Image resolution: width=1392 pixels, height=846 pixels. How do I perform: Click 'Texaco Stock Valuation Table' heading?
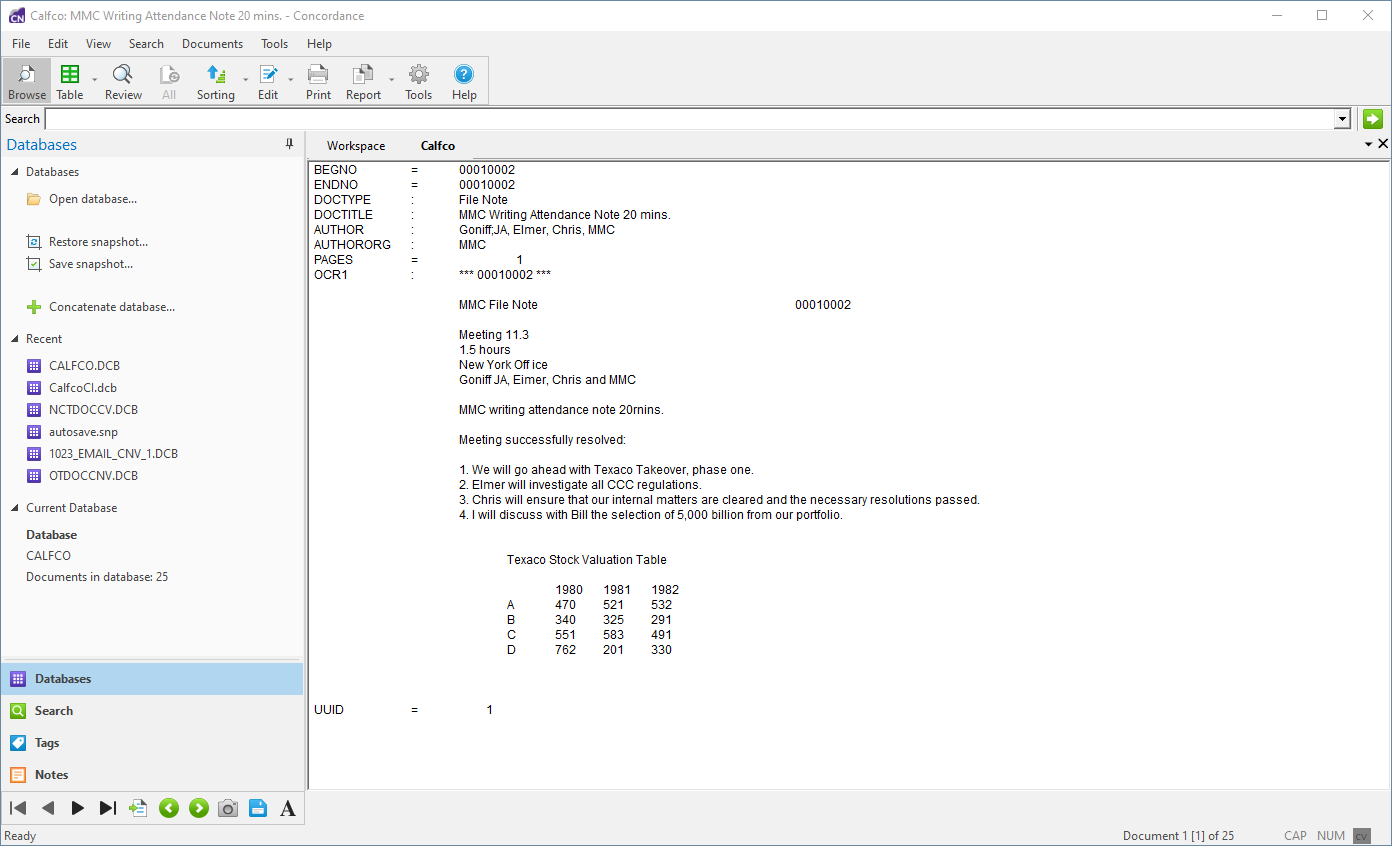point(586,560)
